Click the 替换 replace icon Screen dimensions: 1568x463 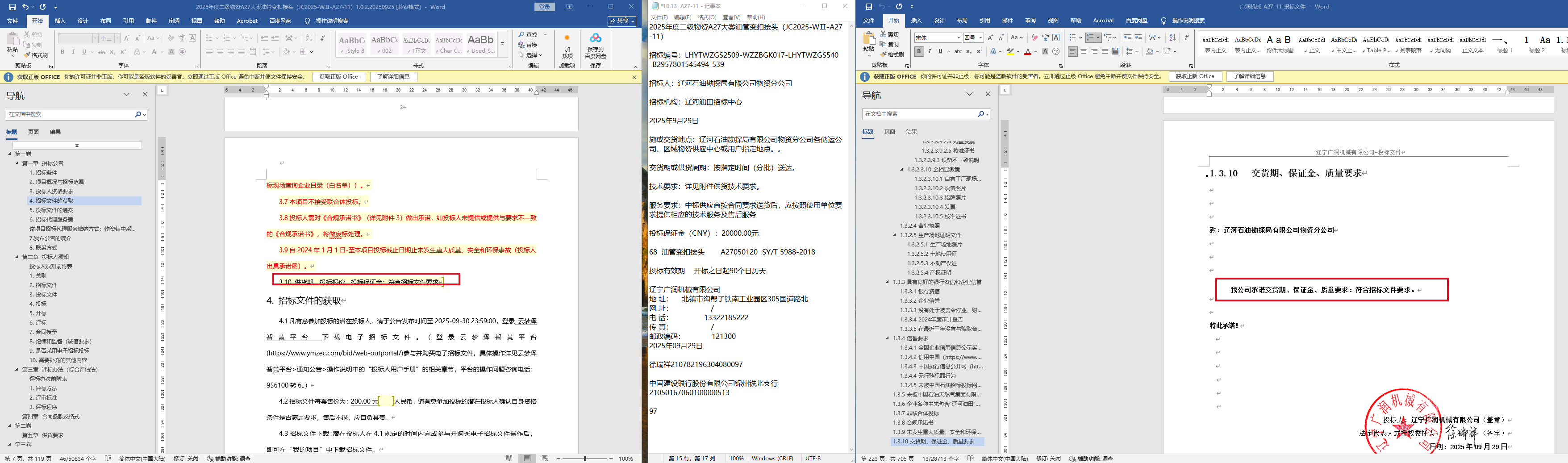click(x=521, y=45)
